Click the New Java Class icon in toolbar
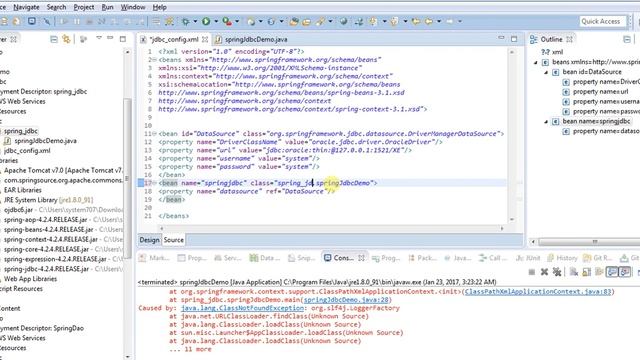640x360 pixels. (x=271, y=21)
